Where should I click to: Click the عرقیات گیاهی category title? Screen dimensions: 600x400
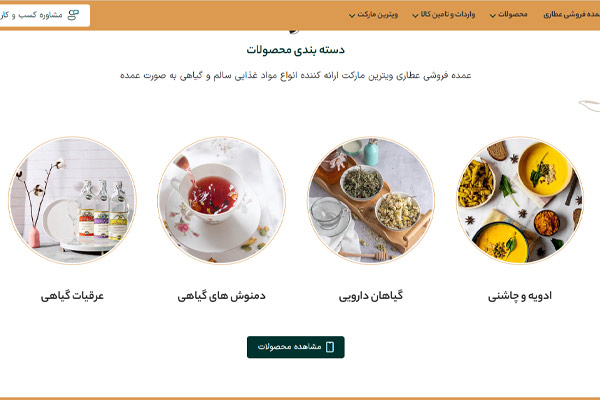pyautogui.click(x=72, y=296)
